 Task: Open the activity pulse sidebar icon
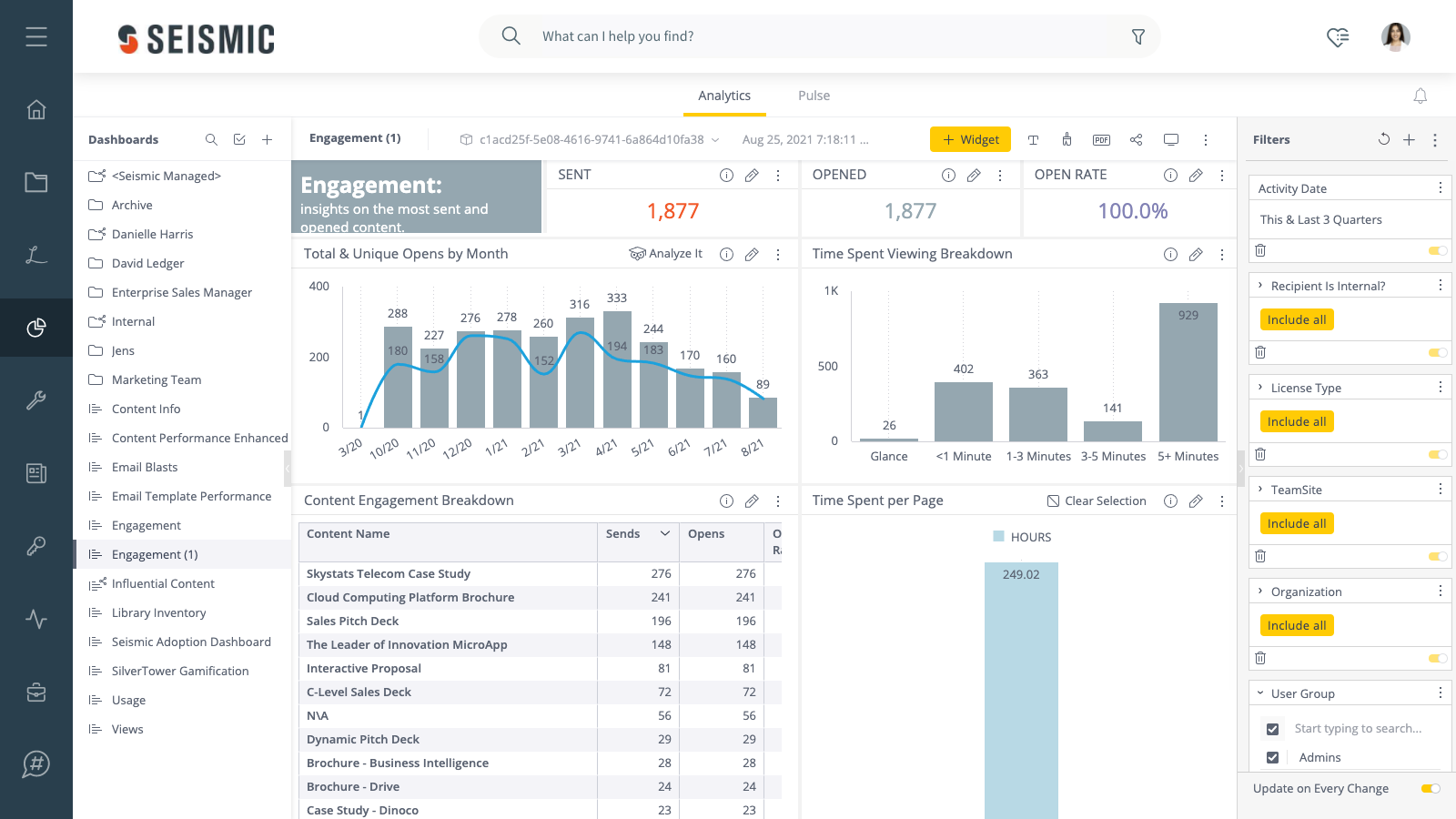point(36,619)
